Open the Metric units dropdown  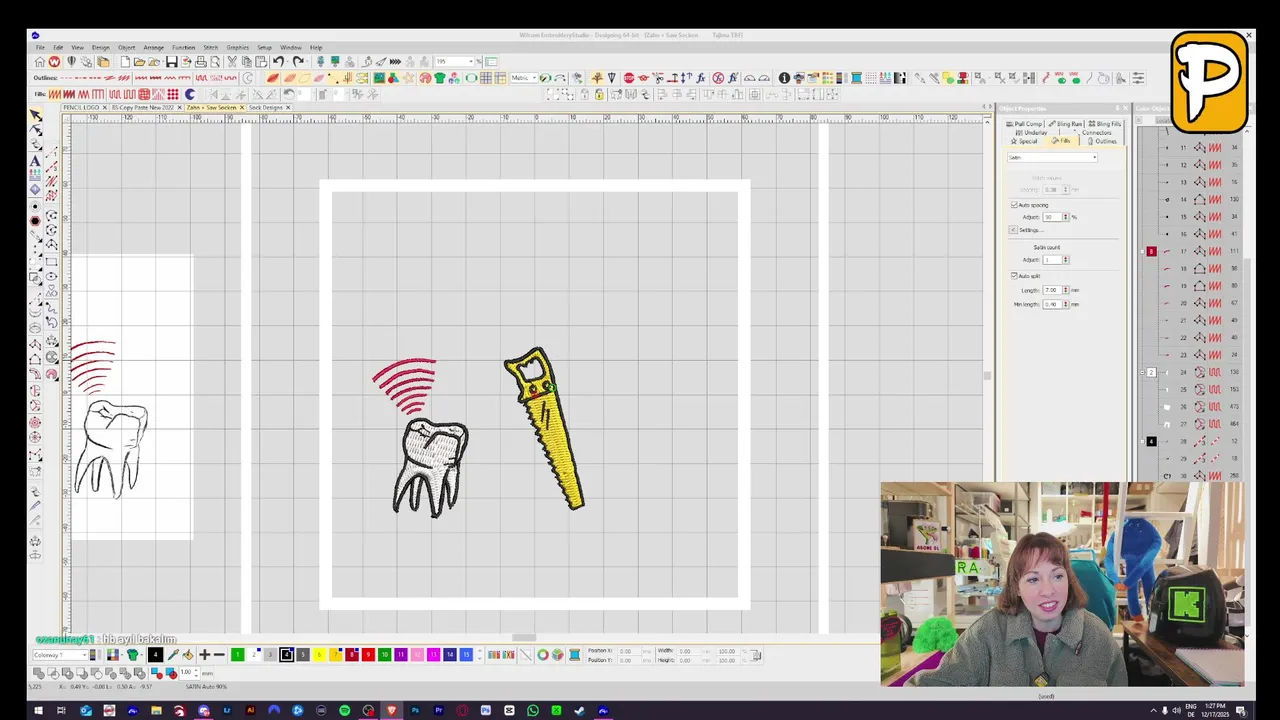tap(534, 78)
